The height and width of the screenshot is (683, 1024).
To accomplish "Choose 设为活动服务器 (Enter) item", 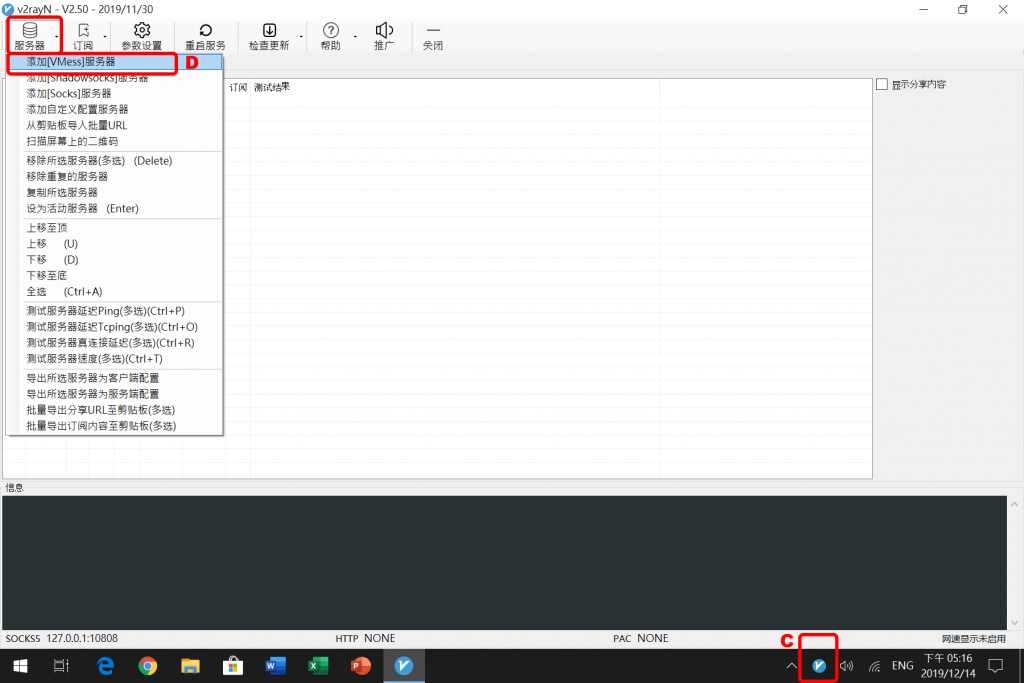I will pos(114,208).
